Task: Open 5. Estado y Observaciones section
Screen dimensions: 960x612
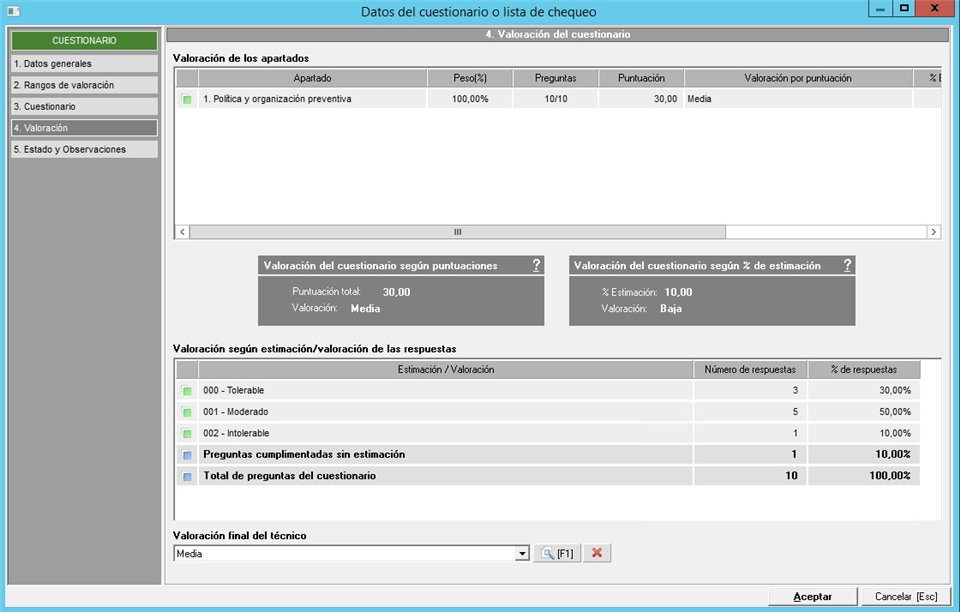Action: coord(84,149)
